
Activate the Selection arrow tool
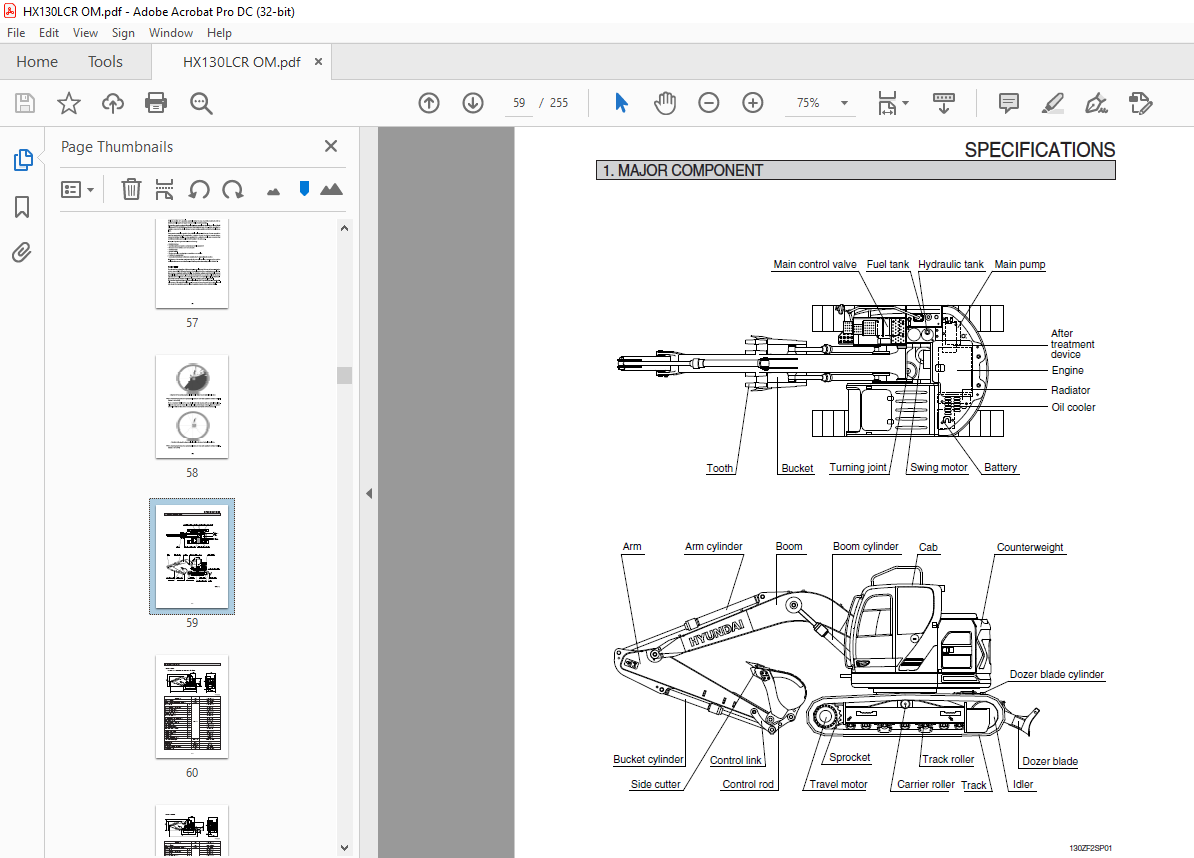coord(621,103)
